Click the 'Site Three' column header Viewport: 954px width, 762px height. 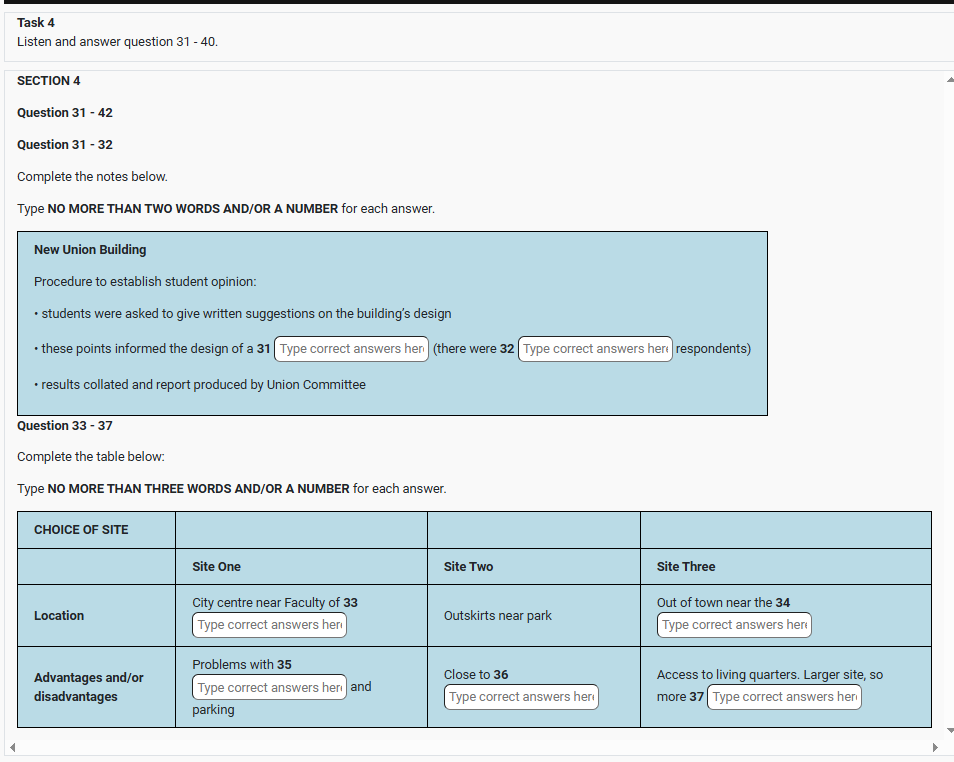[x=686, y=567]
